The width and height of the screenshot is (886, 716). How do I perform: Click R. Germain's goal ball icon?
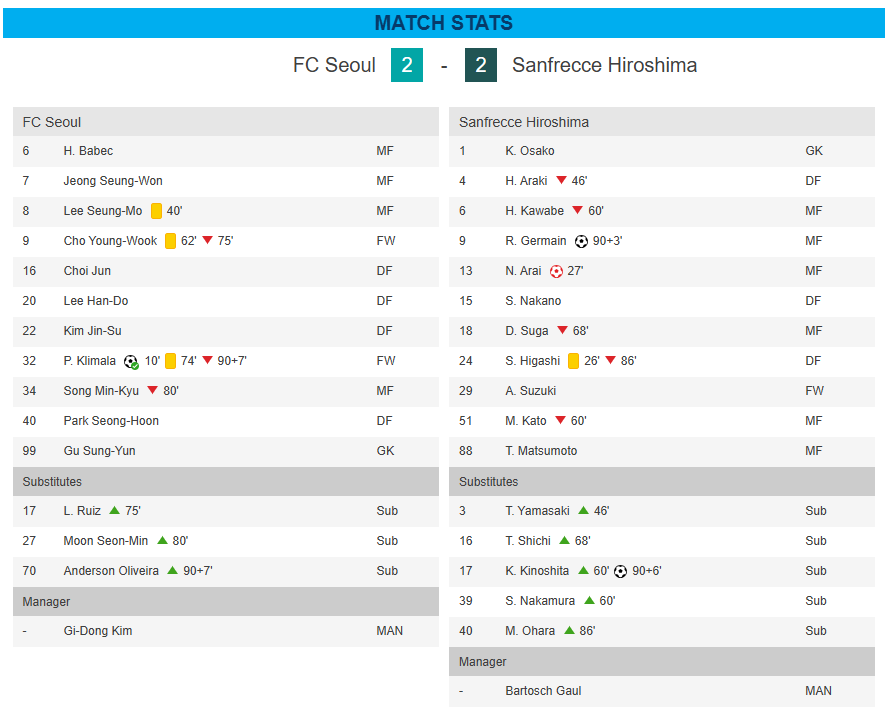pos(582,241)
